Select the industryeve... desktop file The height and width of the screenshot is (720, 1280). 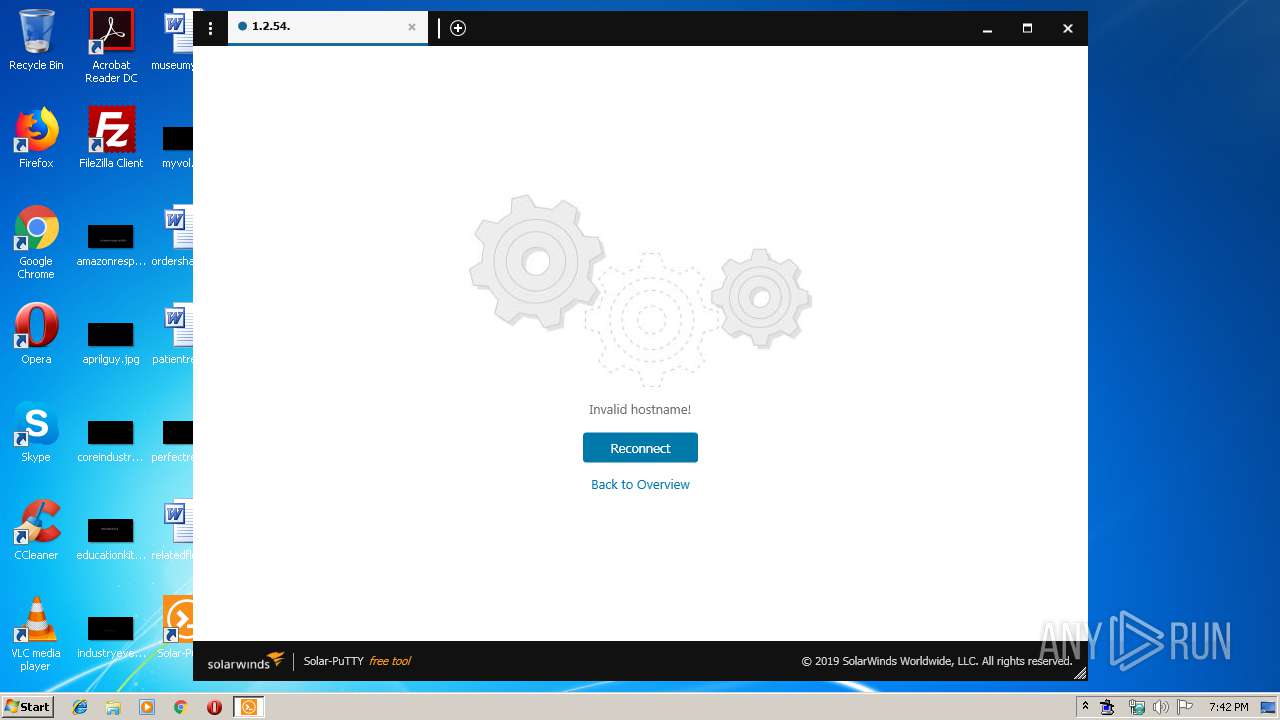click(111, 637)
